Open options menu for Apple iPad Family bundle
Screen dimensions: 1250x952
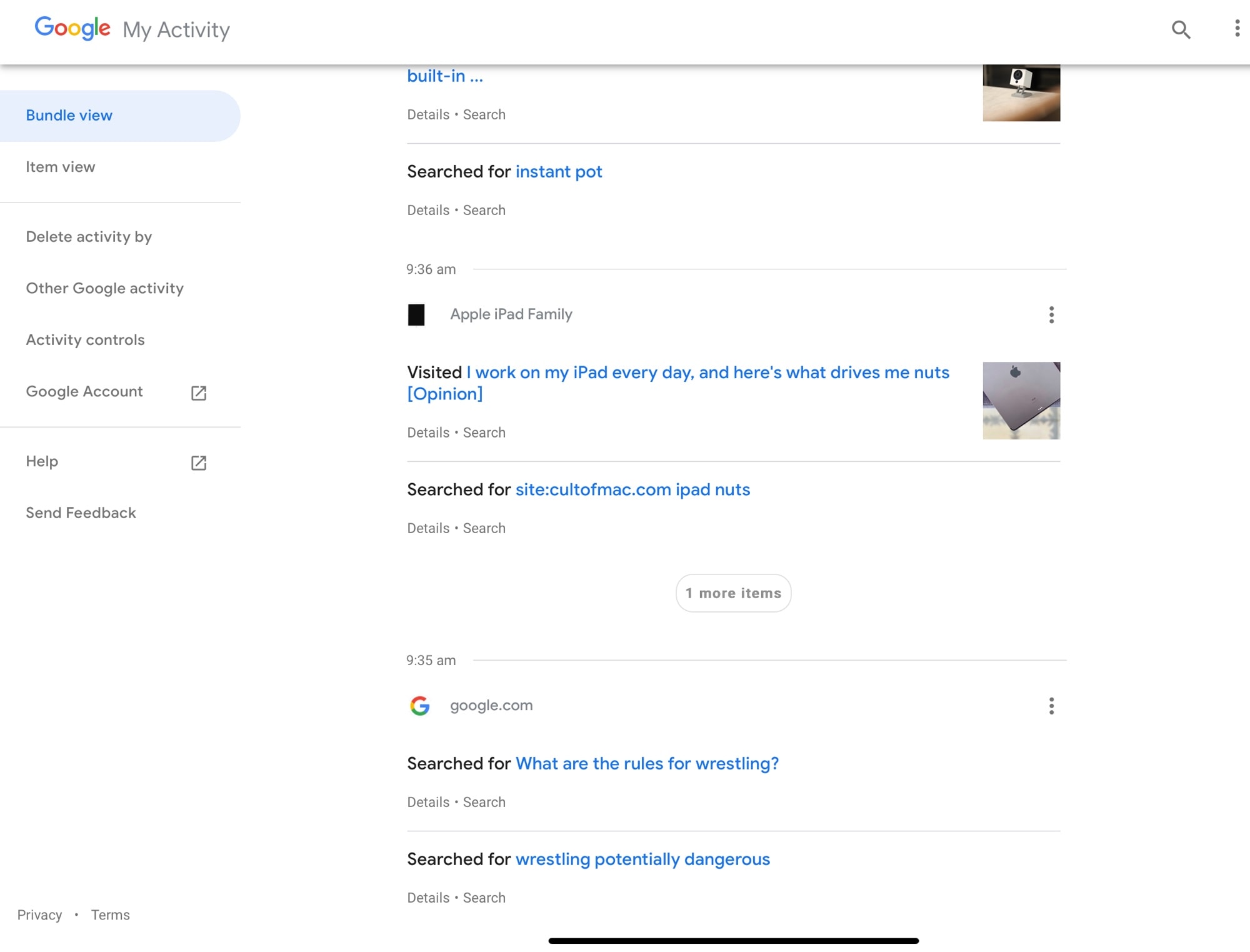(x=1051, y=316)
